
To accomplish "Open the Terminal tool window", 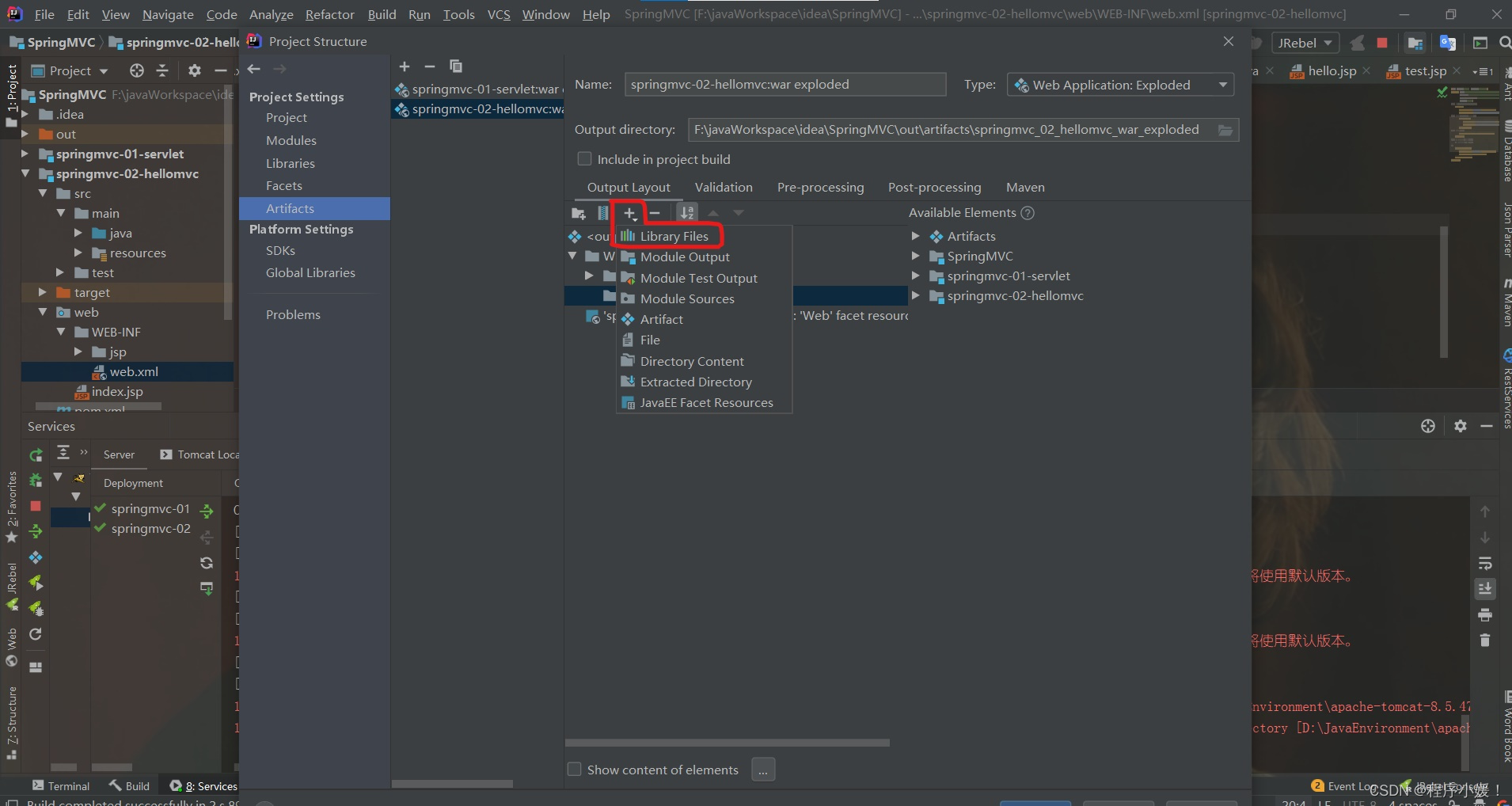I will [x=61, y=786].
